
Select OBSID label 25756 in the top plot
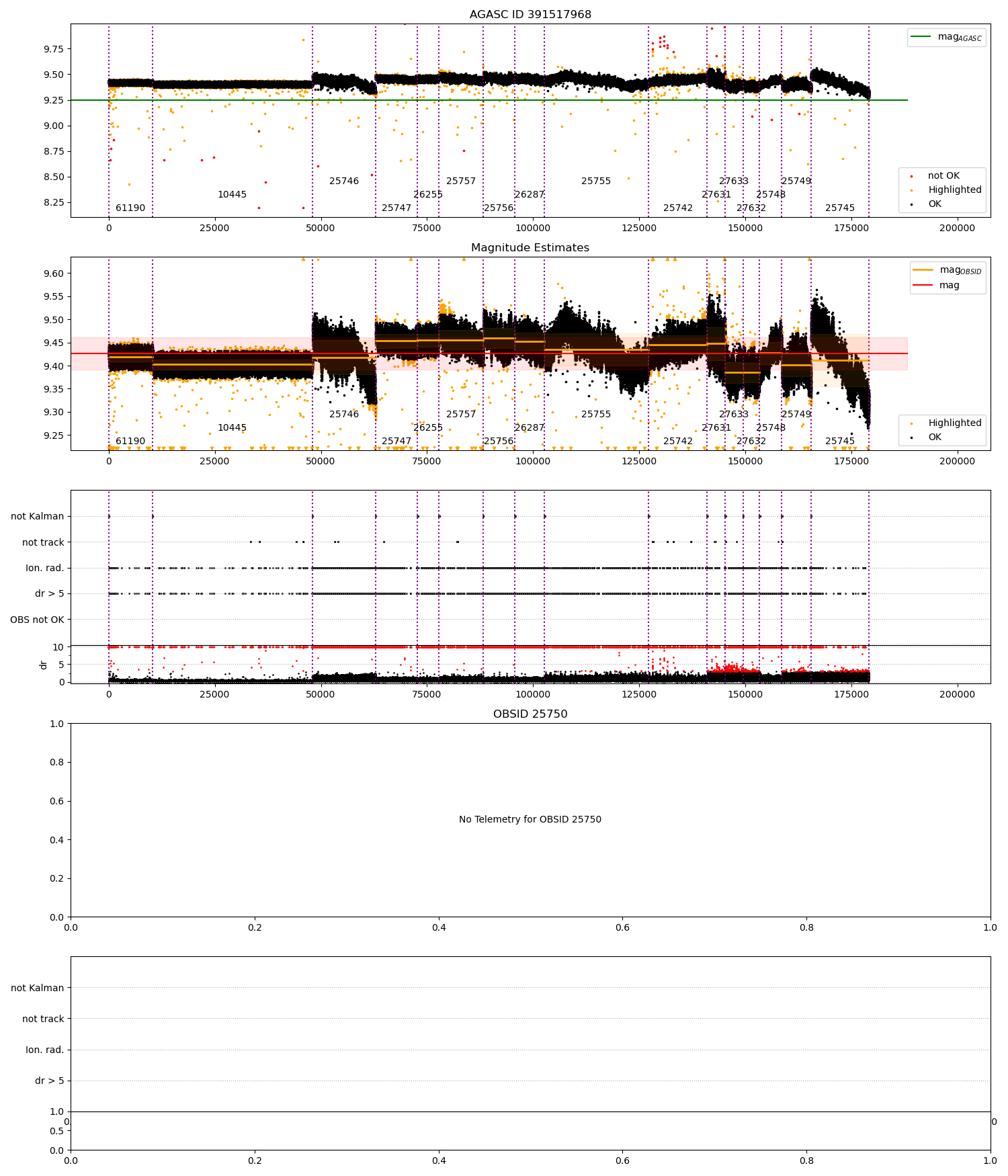499,208
